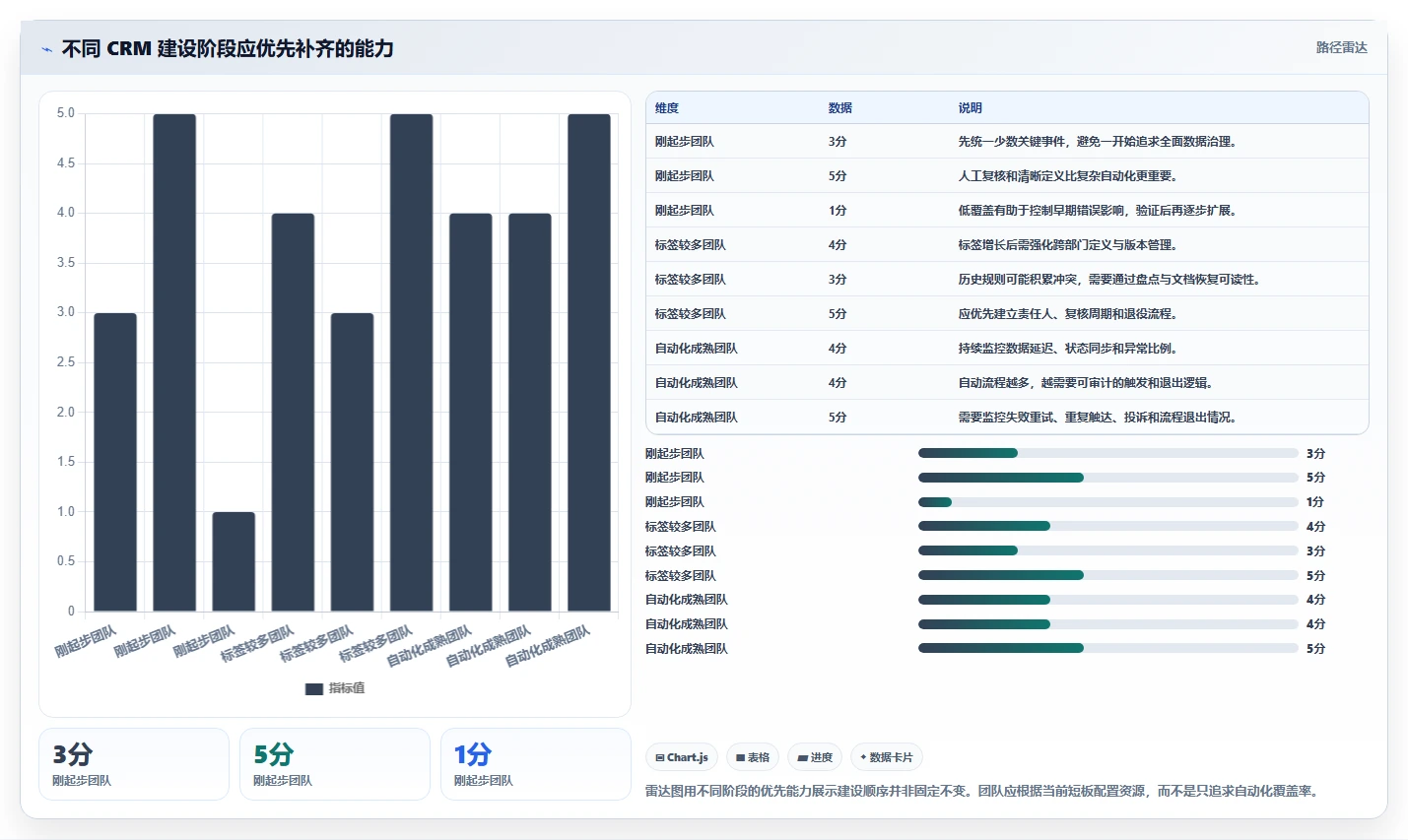Viewport: 1408px width, 840px height.
Task: Click the y-axis tick label 5.0
Action: pyautogui.click(x=65, y=113)
